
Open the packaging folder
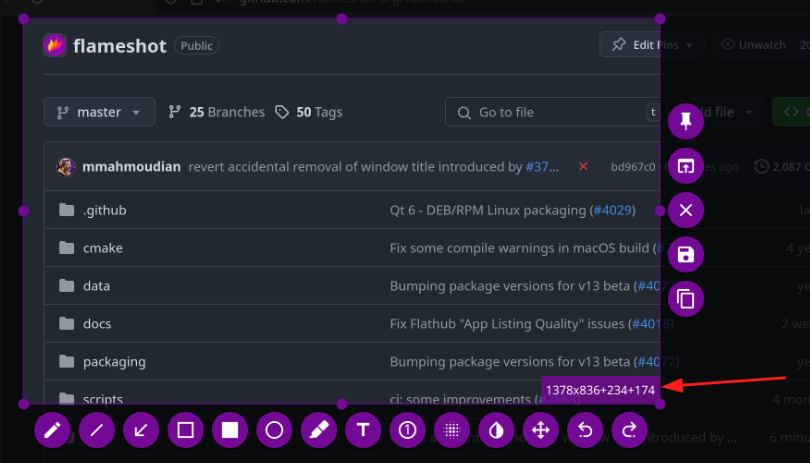[114, 362]
